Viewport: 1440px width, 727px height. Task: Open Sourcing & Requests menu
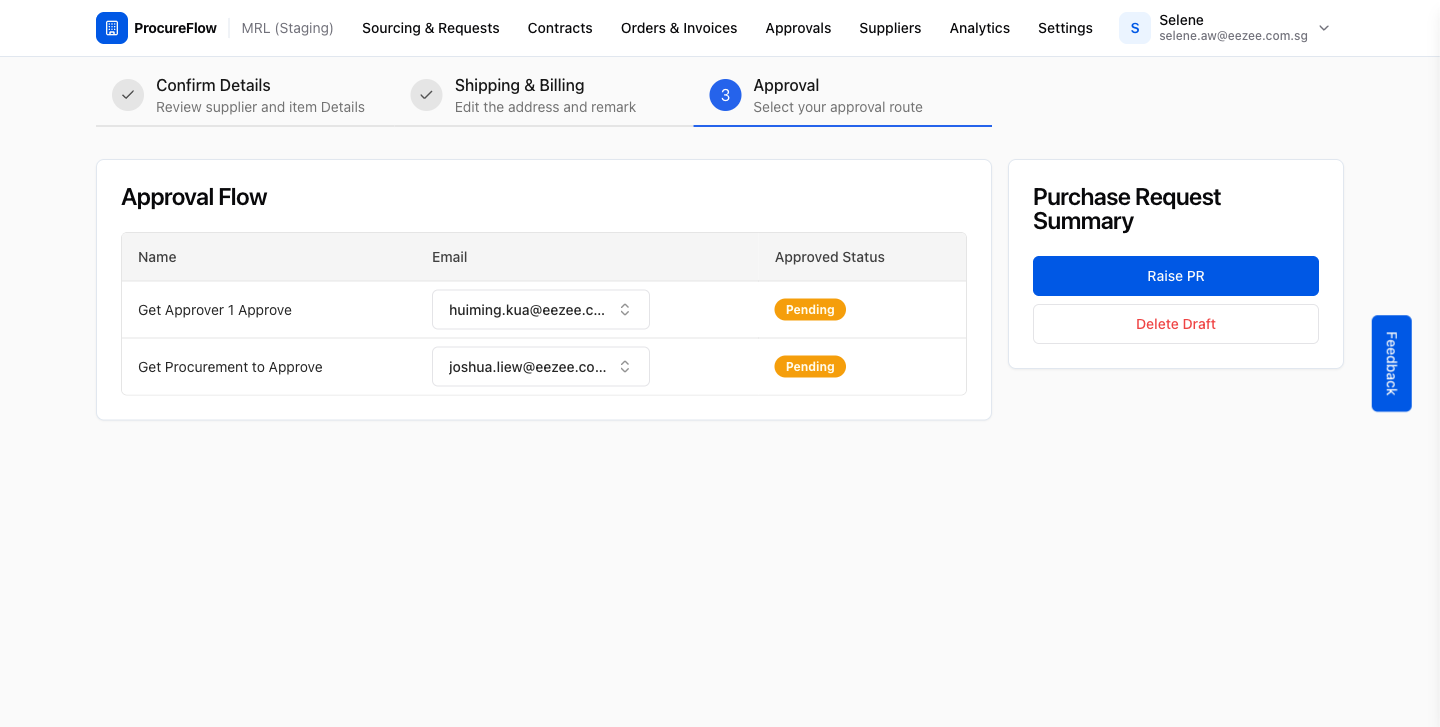pos(431,28)
